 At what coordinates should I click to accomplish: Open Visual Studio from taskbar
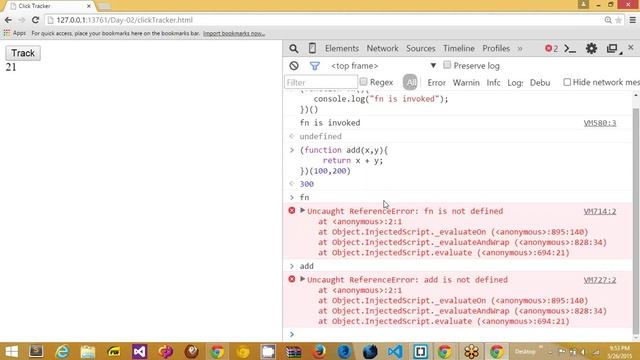[139, 351]
